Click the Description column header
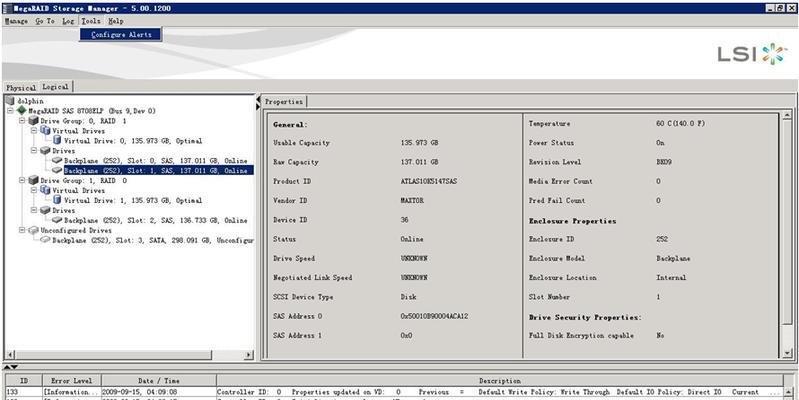This screenshot has width=799, height=400. point(499,381)
